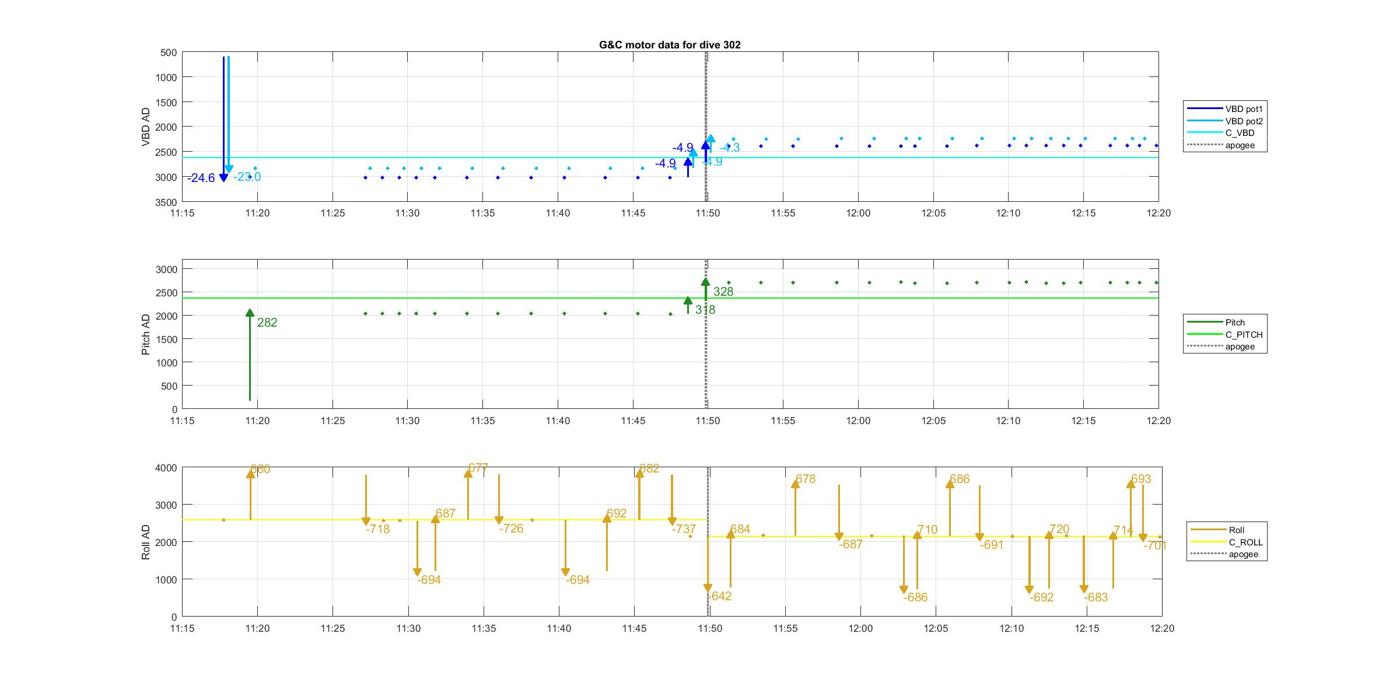Click the '-24.6' VBD move label
The height and width of the screenshot is (693, 1400).
(200, 178)
